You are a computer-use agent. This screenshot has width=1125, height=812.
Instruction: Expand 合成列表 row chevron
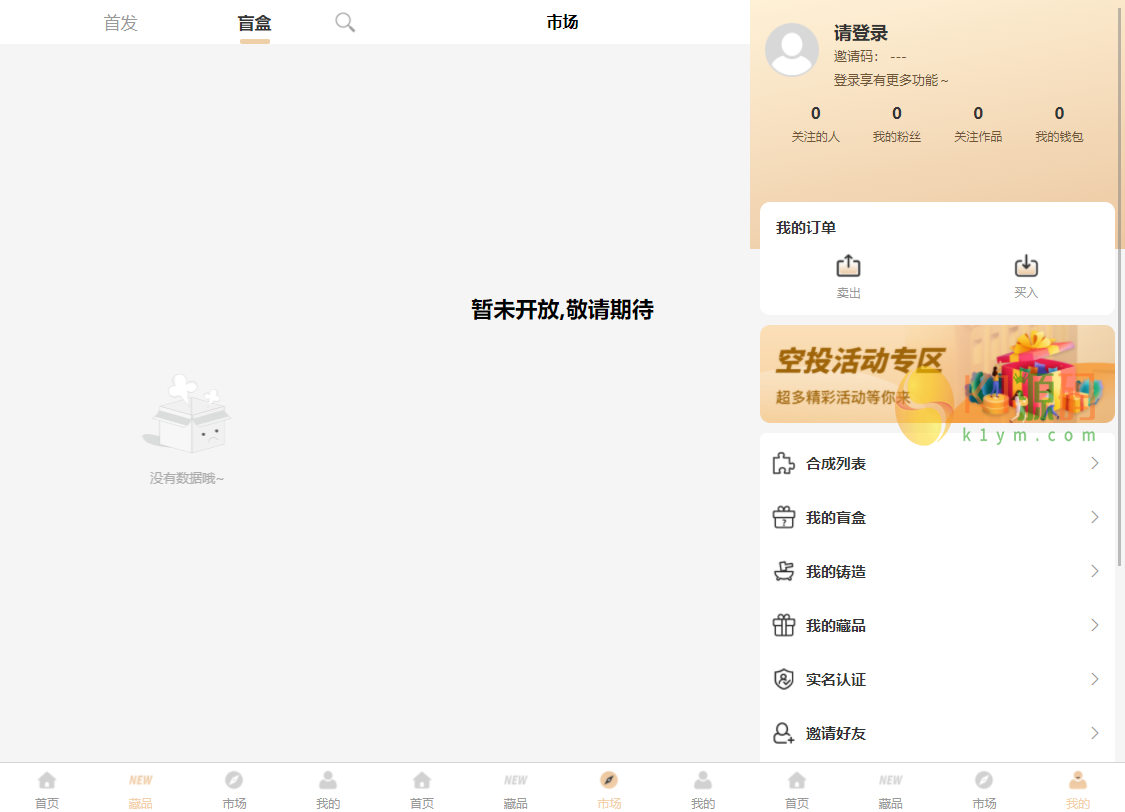tap(1094, 463)
